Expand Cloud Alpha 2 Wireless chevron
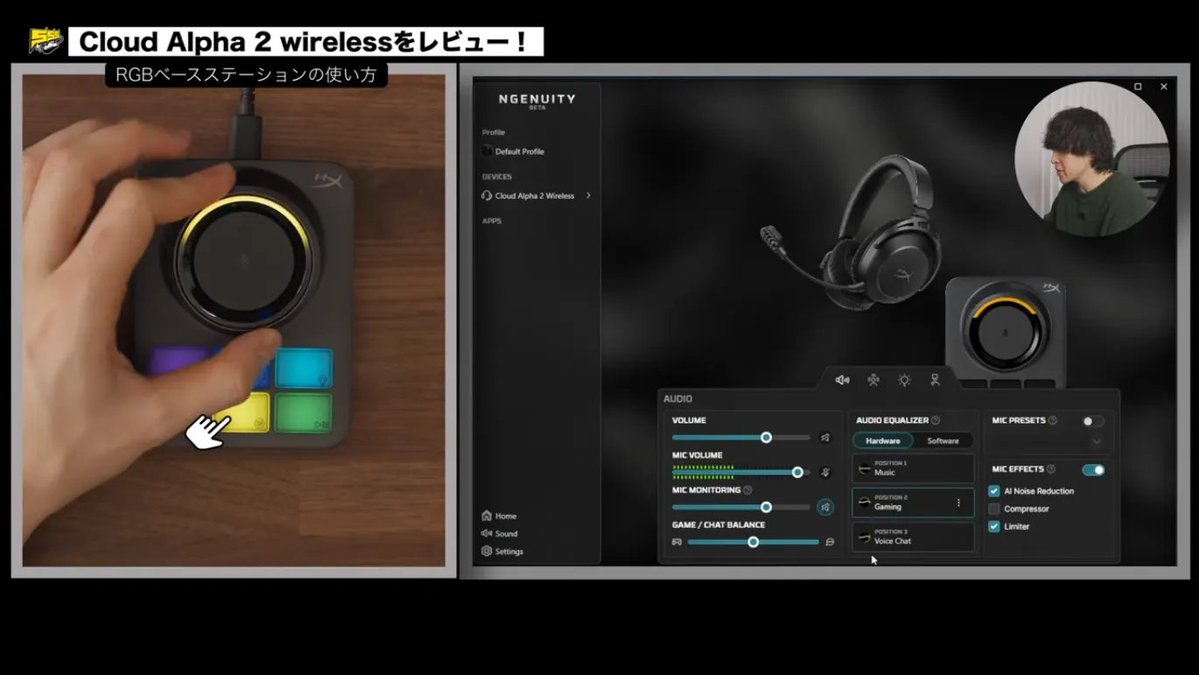 588,196
